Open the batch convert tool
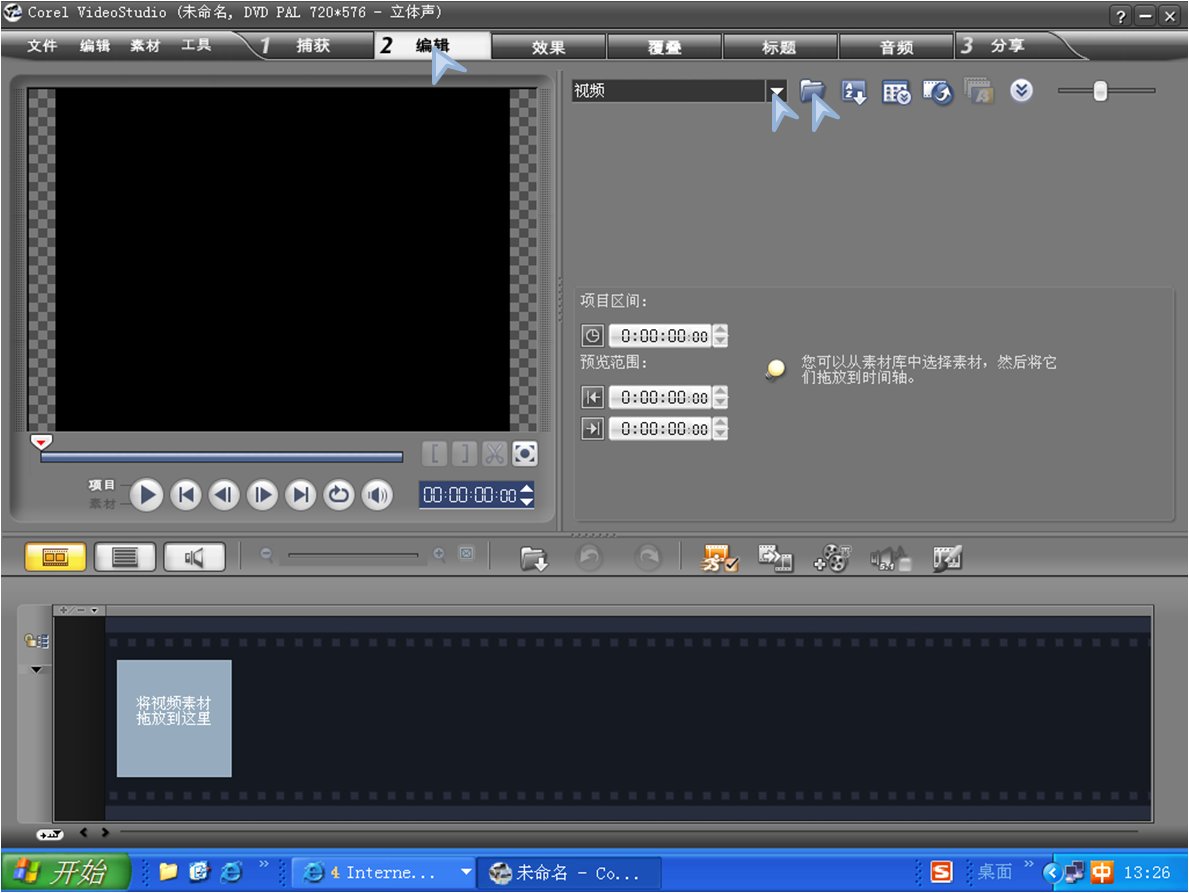 pyautogui.click(x=775, y=559)
